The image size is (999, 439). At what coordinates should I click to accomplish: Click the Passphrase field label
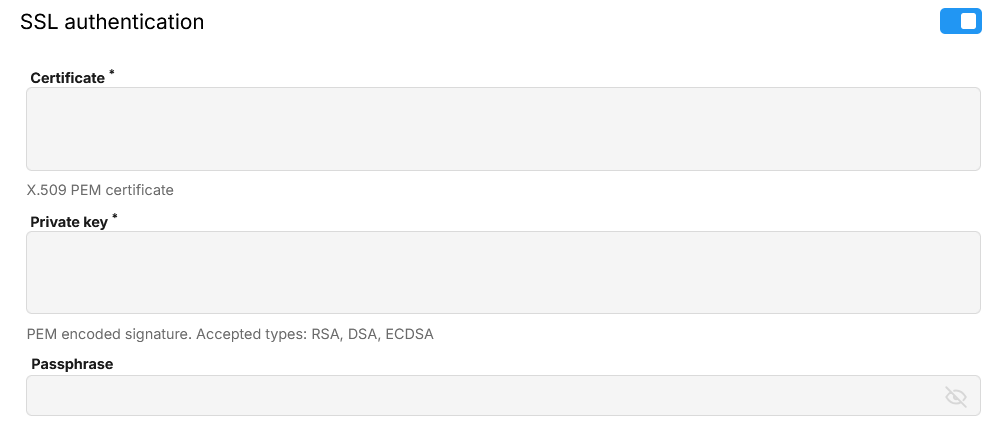72,364
